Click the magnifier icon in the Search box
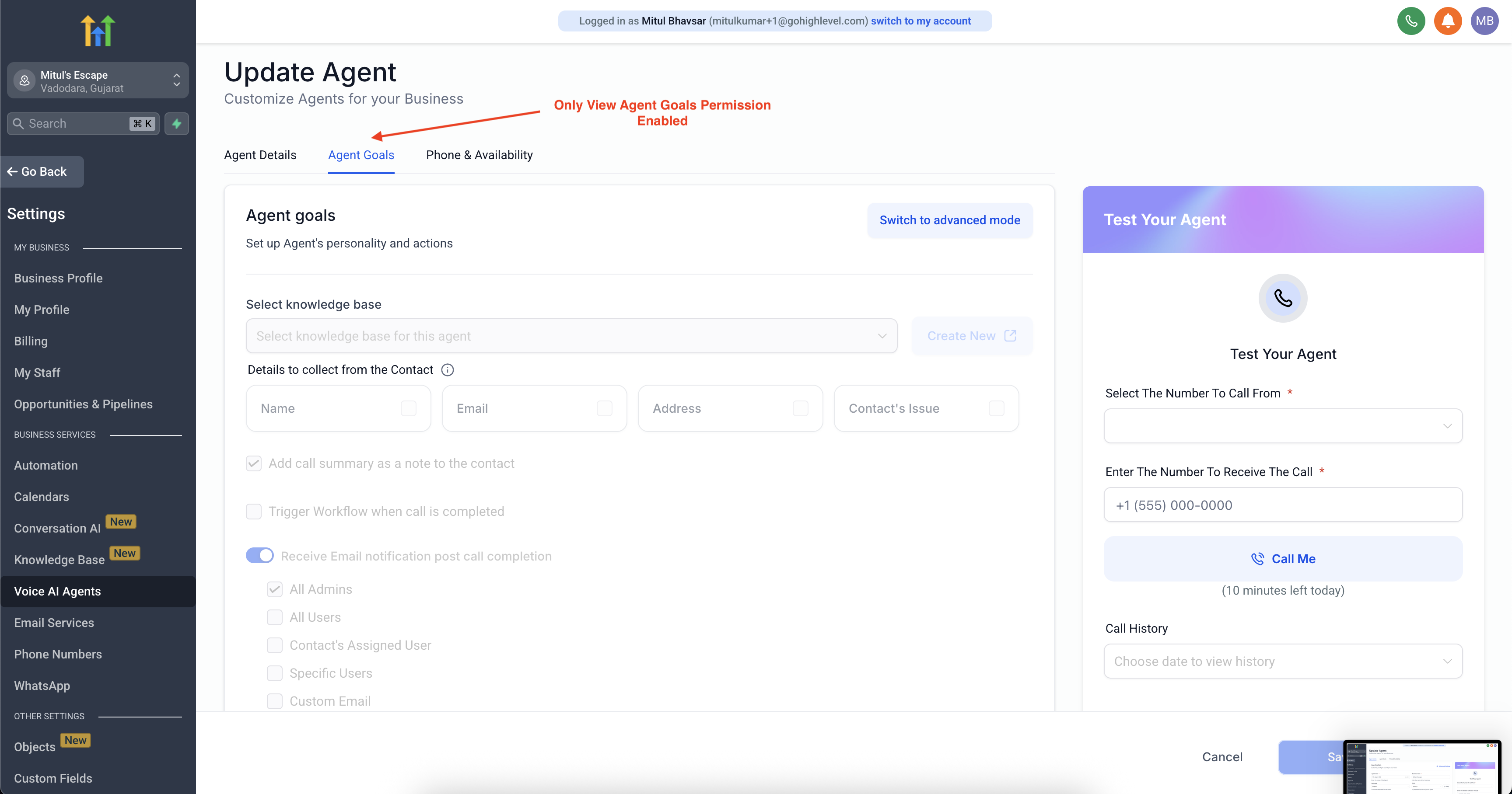The image size is (1512, 794). [19, 123]
